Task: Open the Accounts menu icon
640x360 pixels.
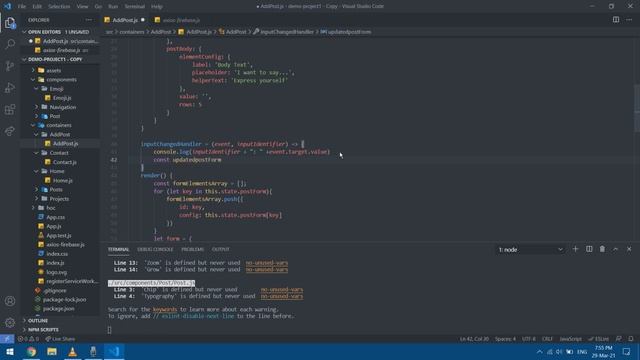Action: (x=10, y=301)
